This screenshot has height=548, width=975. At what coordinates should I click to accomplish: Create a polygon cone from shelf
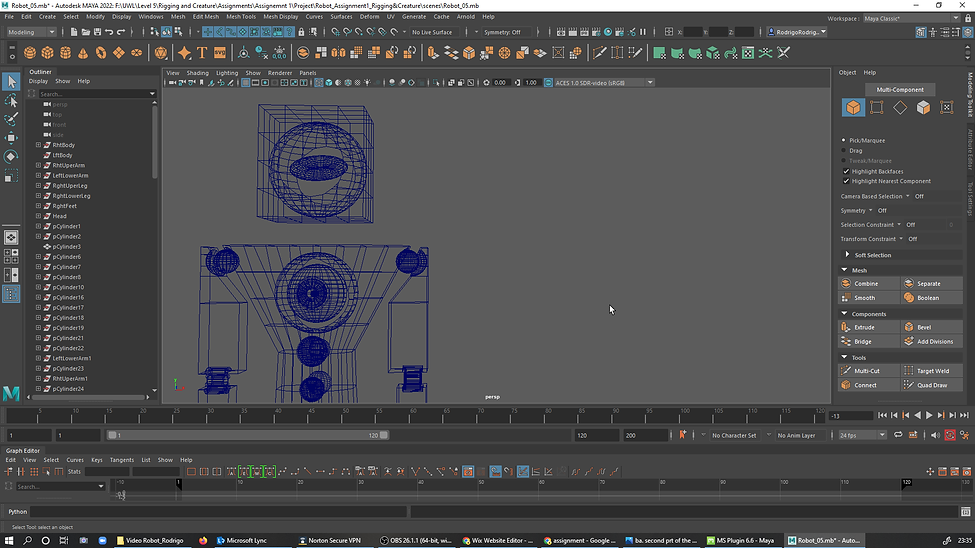83,53
